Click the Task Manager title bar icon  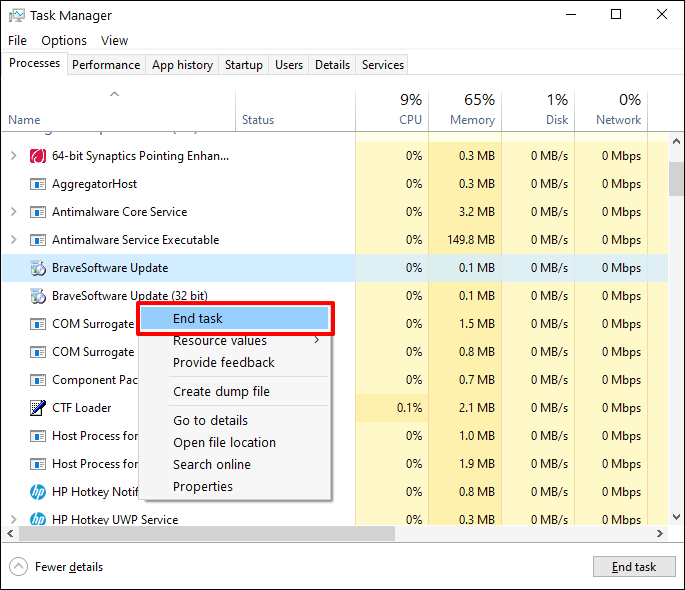coord(17,16)
